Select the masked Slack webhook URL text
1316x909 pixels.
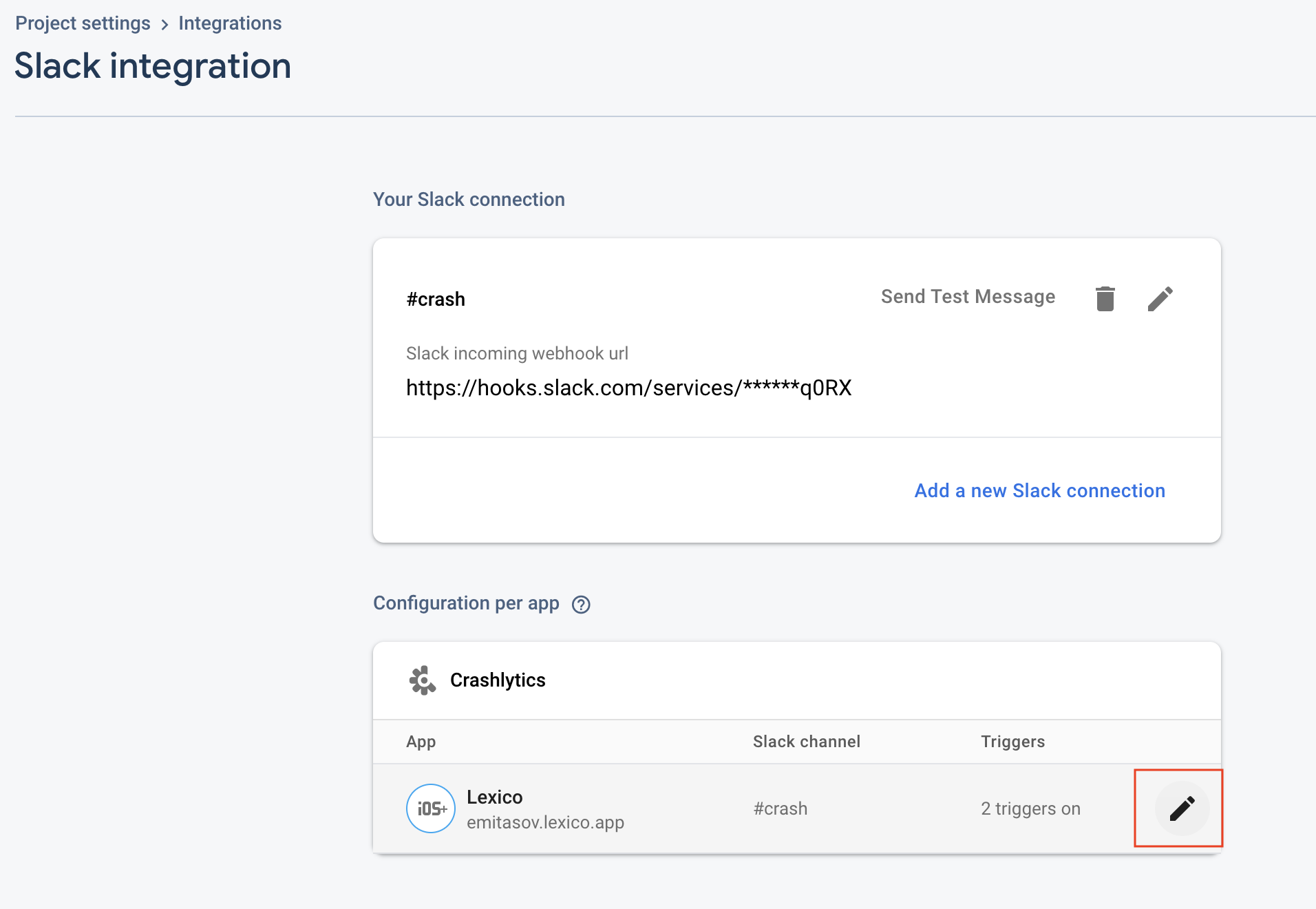(x=628, y=388)
